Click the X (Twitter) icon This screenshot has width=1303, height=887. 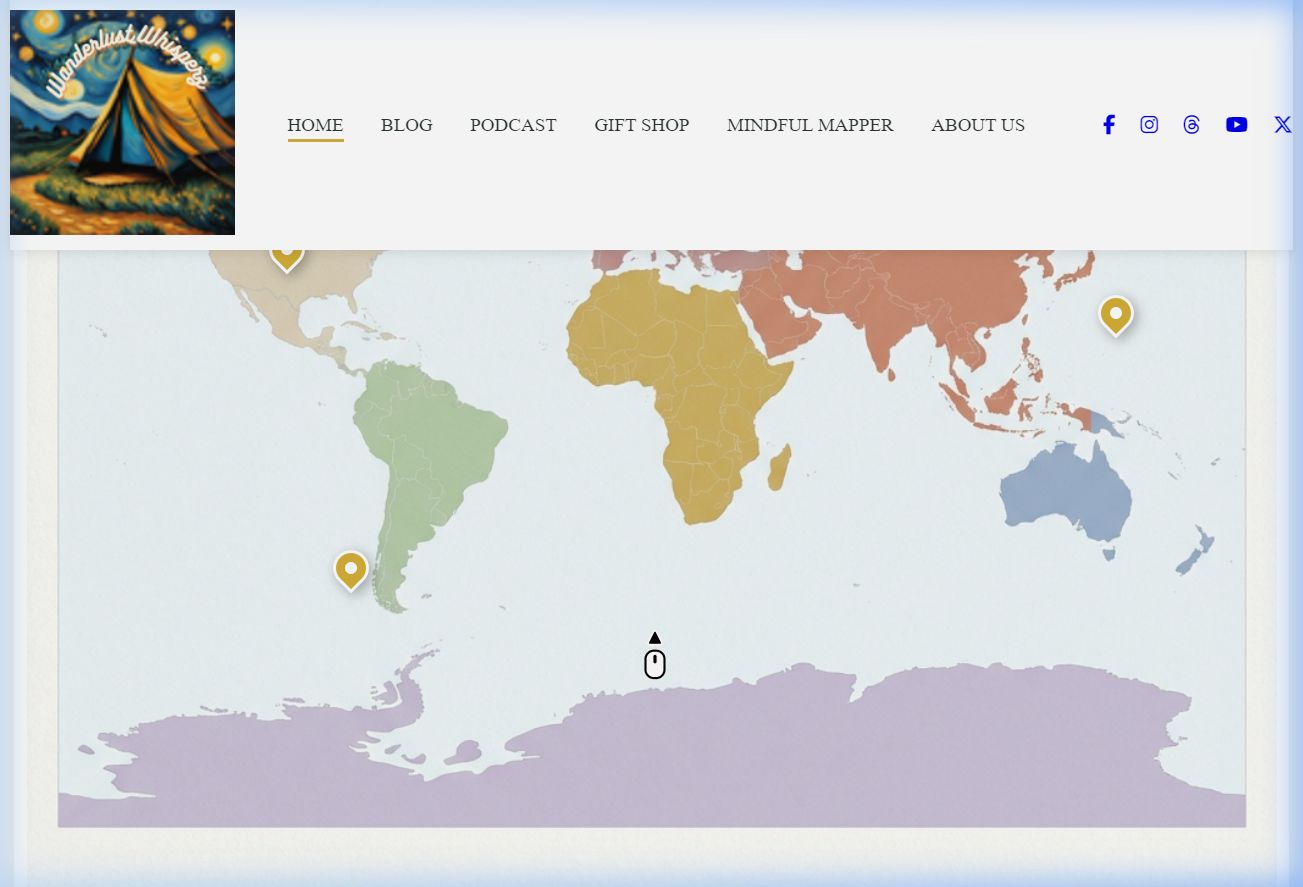tap(1282, 125)
